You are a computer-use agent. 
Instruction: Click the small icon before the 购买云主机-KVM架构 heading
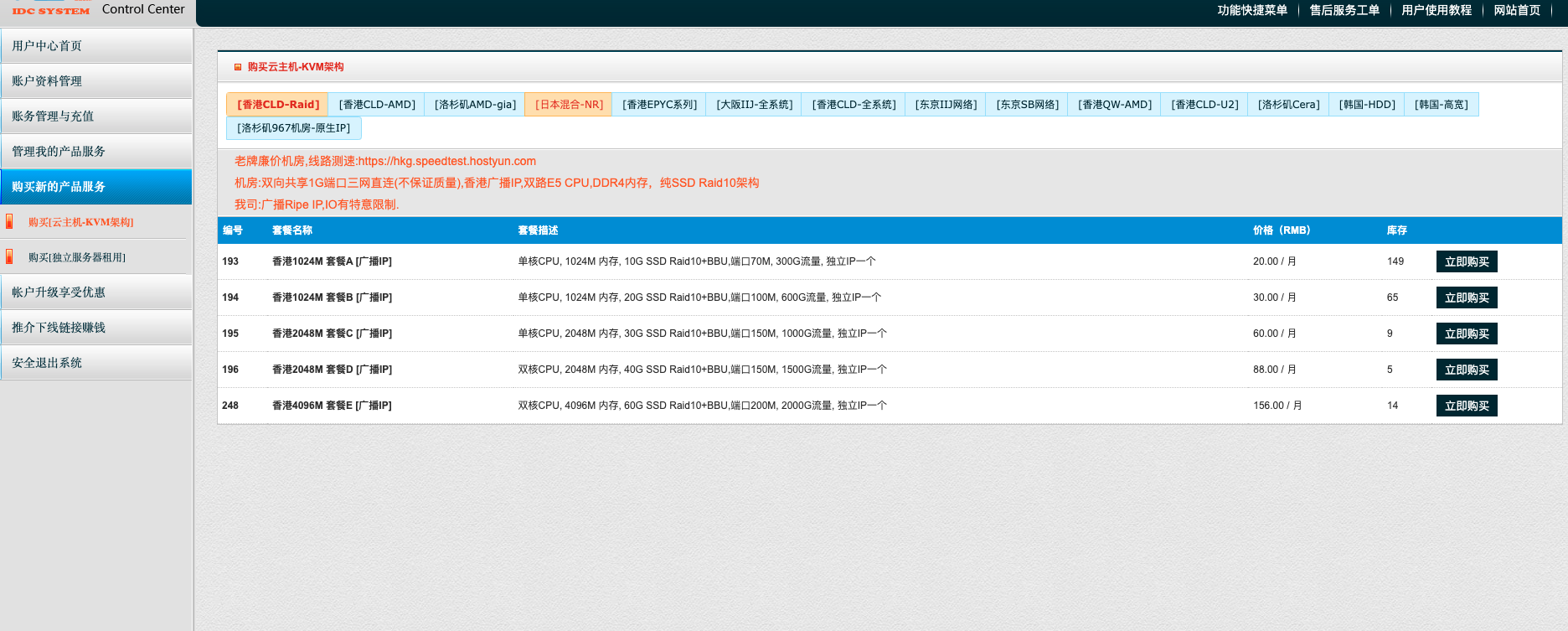pyautogui.click(x=238, y=67)
